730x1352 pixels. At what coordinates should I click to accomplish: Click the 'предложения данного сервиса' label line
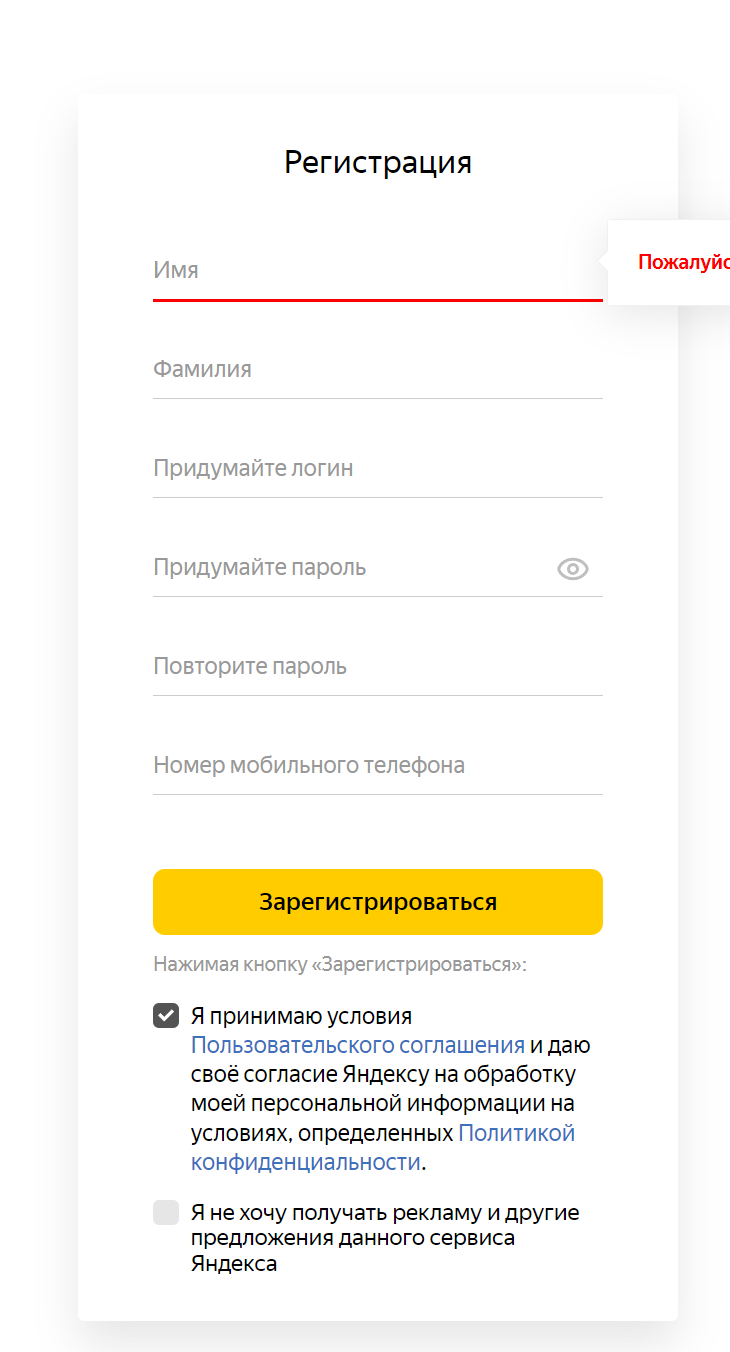point(353,1238)
